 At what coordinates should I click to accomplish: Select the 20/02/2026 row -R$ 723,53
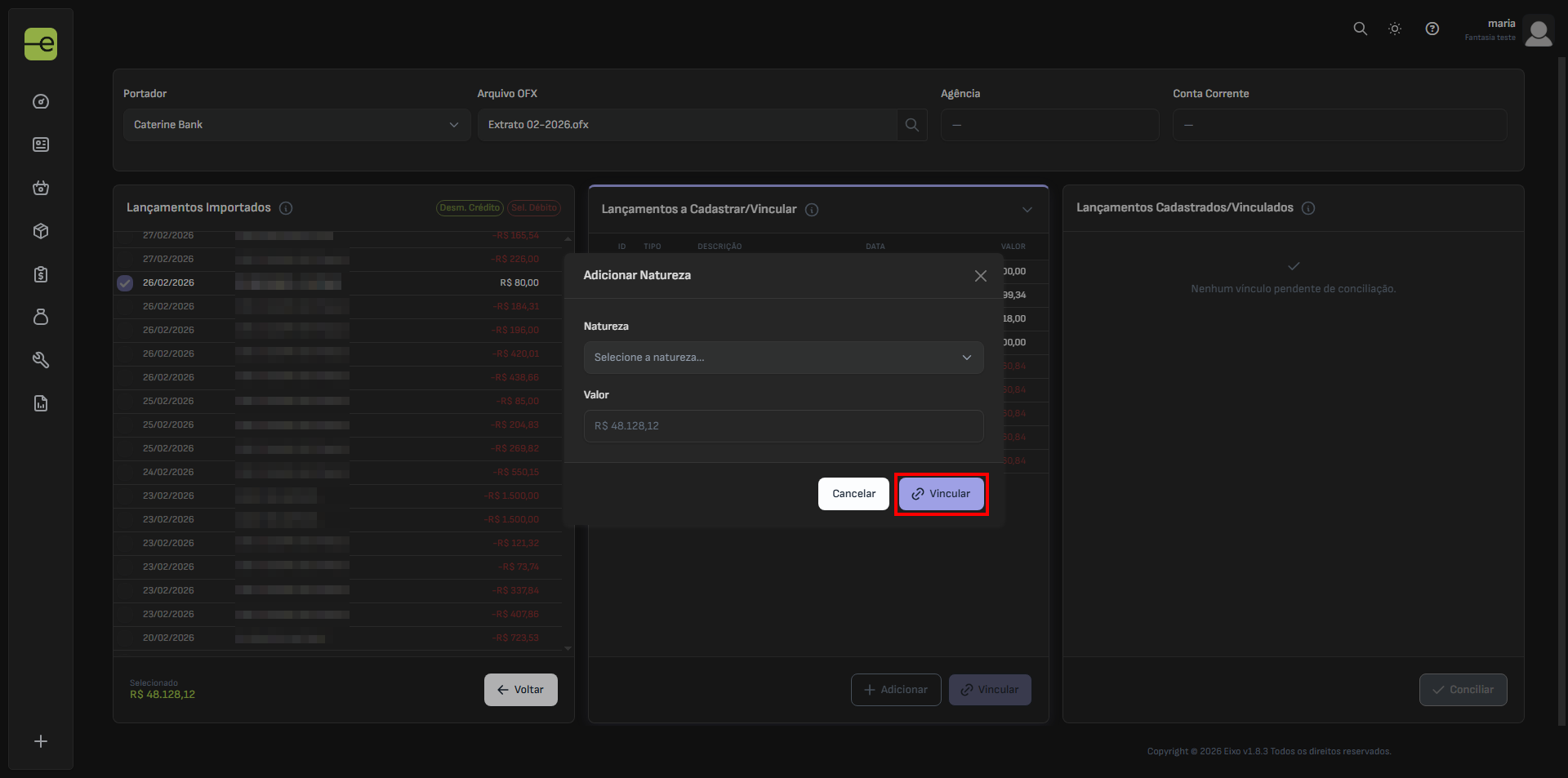pyautogui.click(x=338, y=638)
